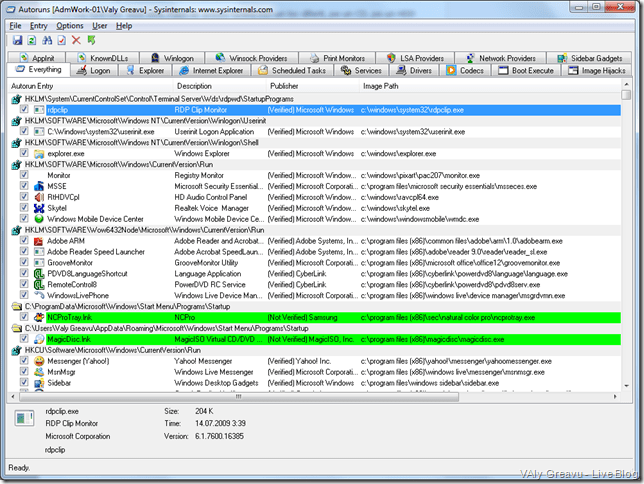
Task: Toggle the MagicDisc.lnk checkbox
Action: click(x=24, y=339)
